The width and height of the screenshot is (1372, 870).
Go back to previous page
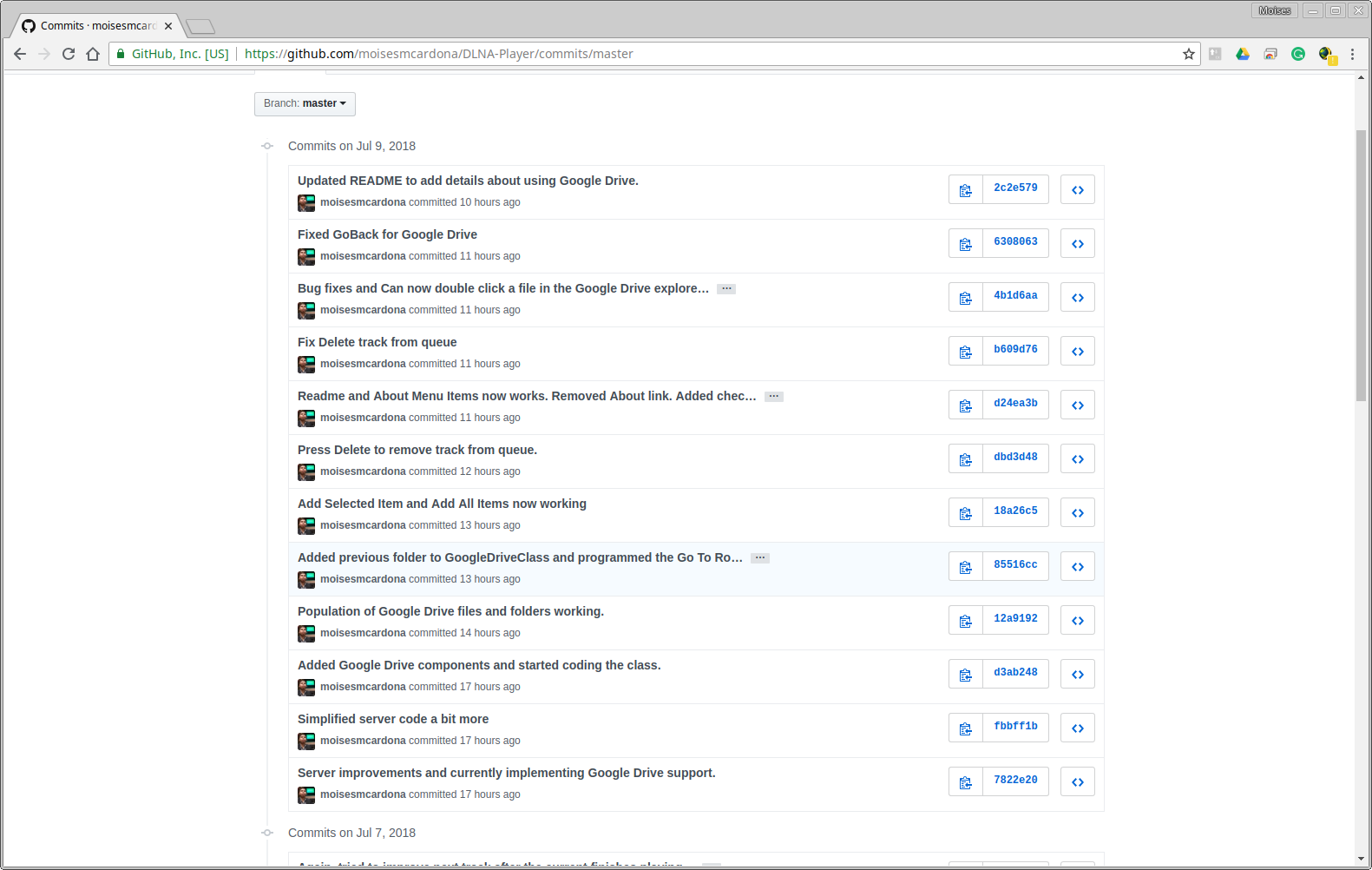coord(20,54)
